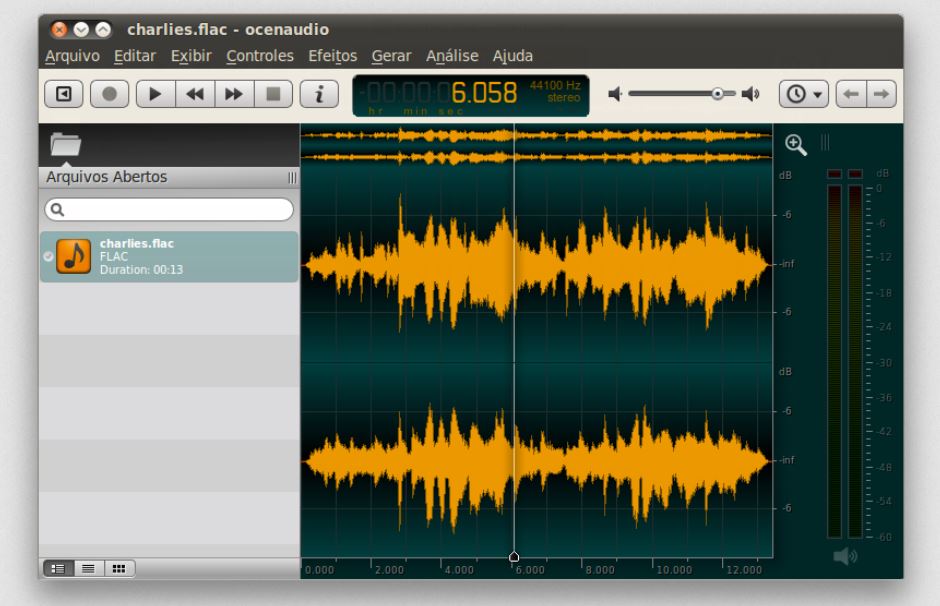Image resolution: width=940 pixels, height=606 pixels.
Task: Click the Arquivos Abertos panel header
Action: pyautogui.click(x=169, y=177)
